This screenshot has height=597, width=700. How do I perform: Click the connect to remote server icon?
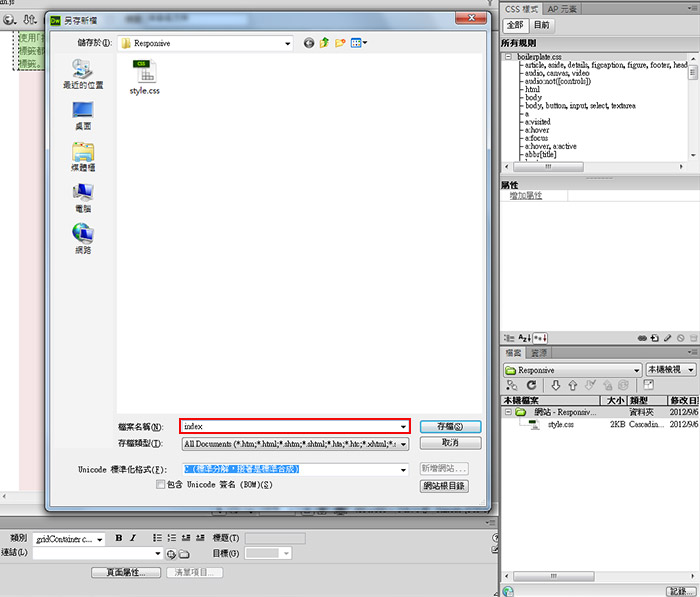click(512, 385)
